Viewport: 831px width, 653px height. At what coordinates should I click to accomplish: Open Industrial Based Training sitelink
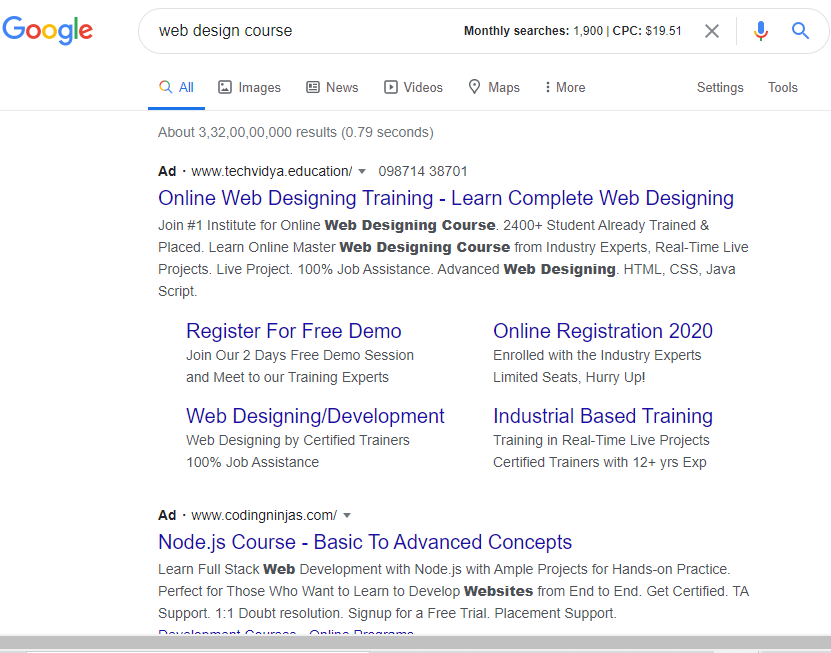tap(603, 416)
